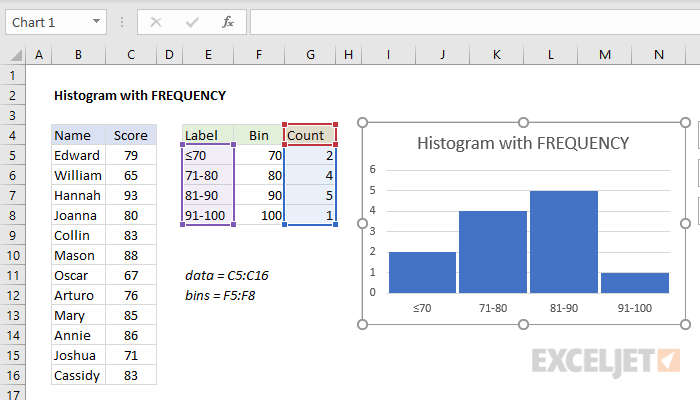Click the chart's top-left resize handle
The height and width of the screenshot is (400, 700).
point(362,122)
